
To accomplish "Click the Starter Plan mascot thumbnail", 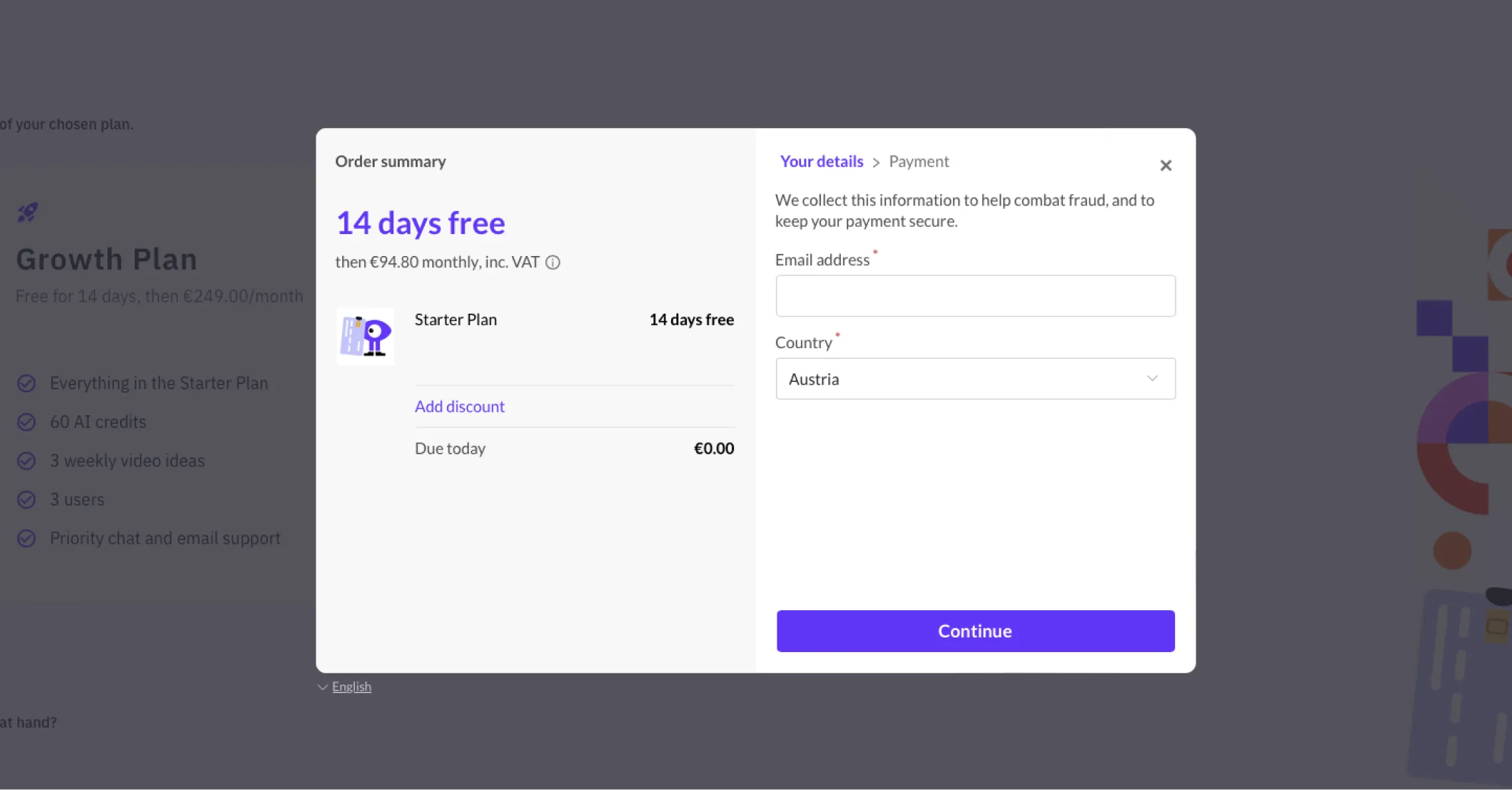I will 365,336.
